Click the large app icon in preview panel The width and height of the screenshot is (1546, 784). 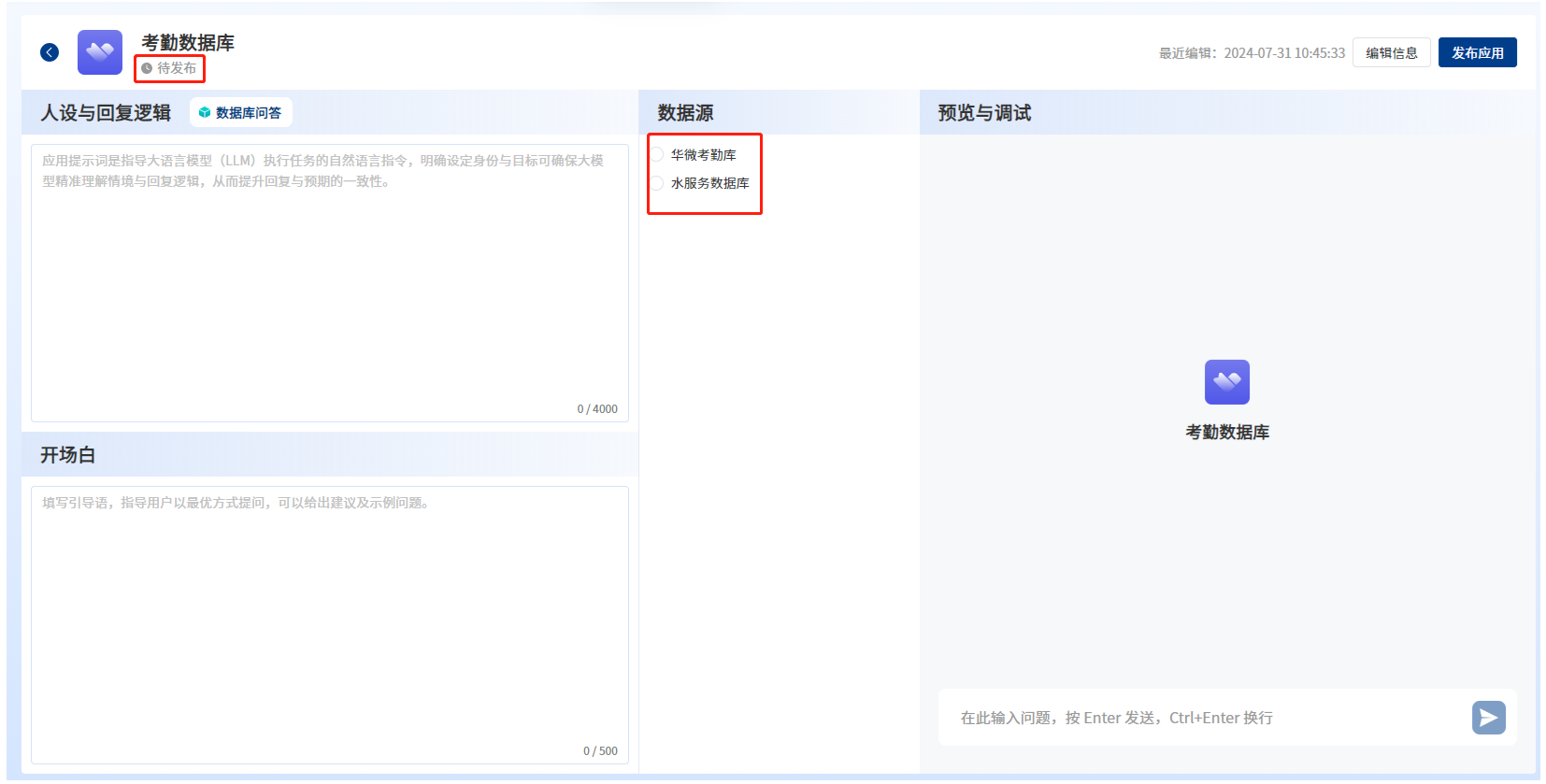pyautogui.click(x=1226, y=382)
